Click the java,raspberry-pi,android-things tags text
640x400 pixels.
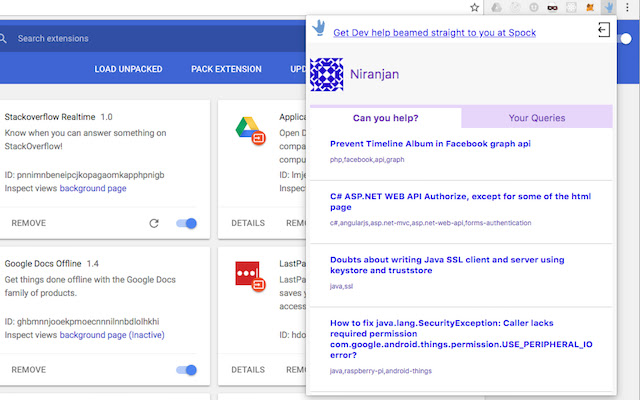[380, 371]
